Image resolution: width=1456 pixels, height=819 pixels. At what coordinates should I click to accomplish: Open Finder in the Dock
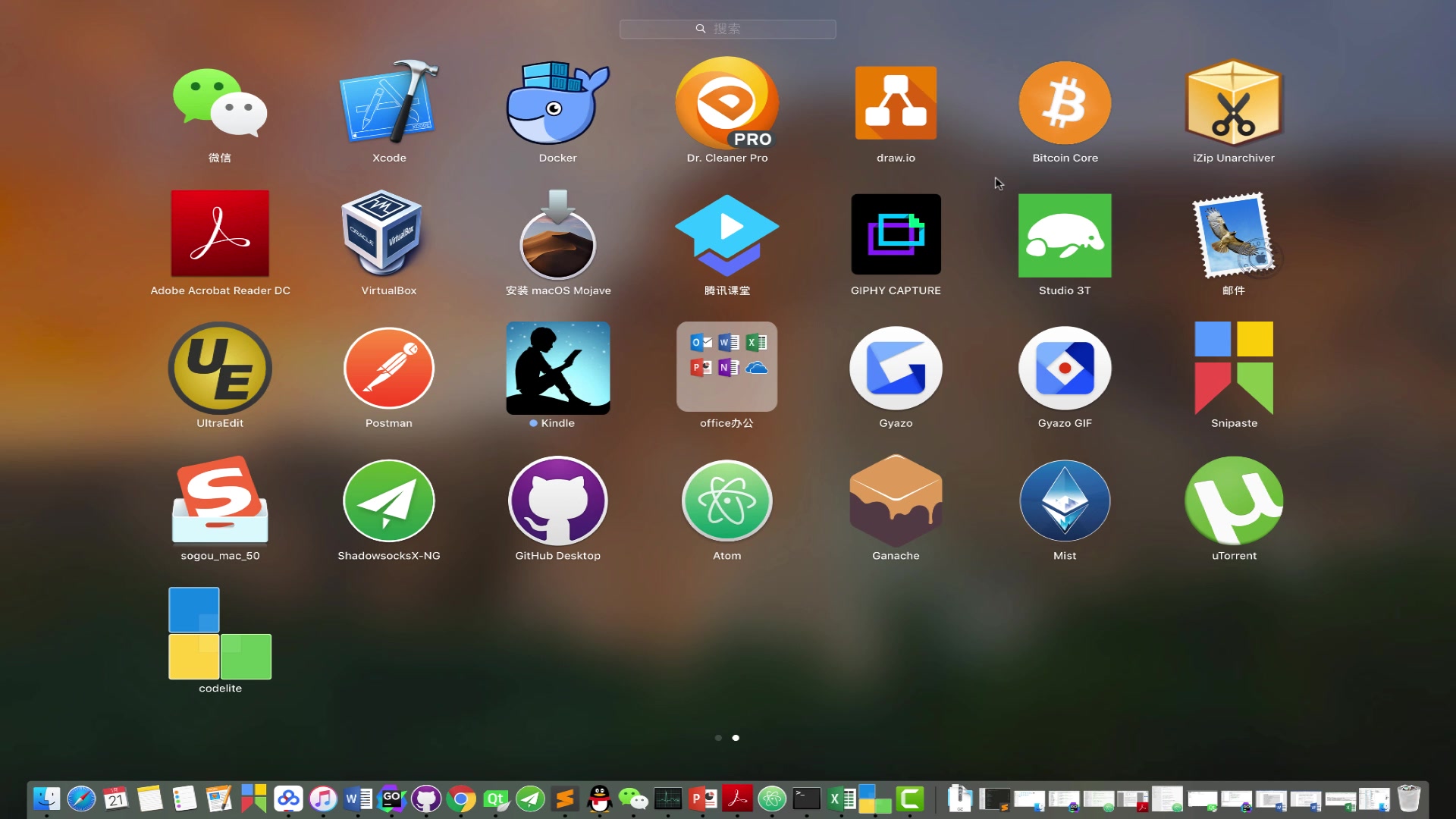(46, 799)
